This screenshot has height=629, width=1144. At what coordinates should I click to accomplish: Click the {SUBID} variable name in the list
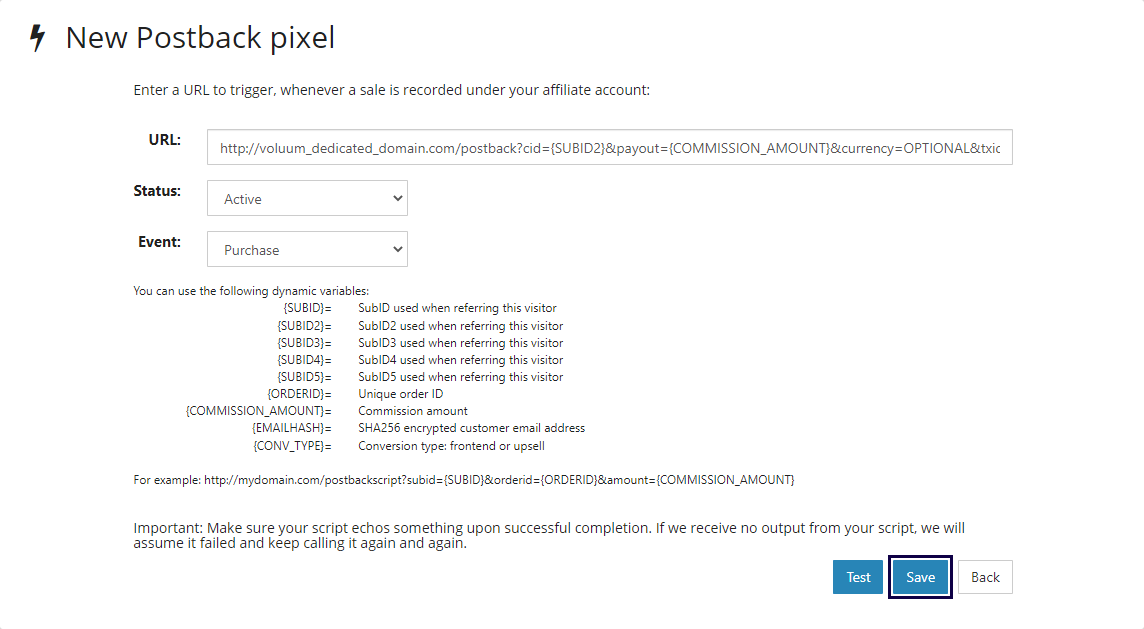tap(307, 308)
